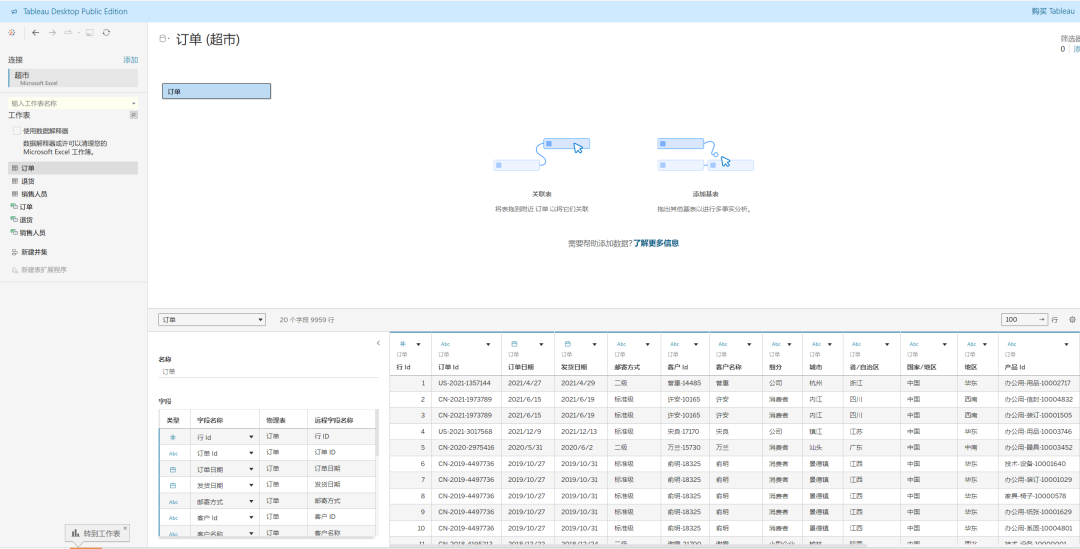This screenshot has height=549, width=1080.
Task: Click the 新建表扩展程序 option
Action: click(44, 270)
